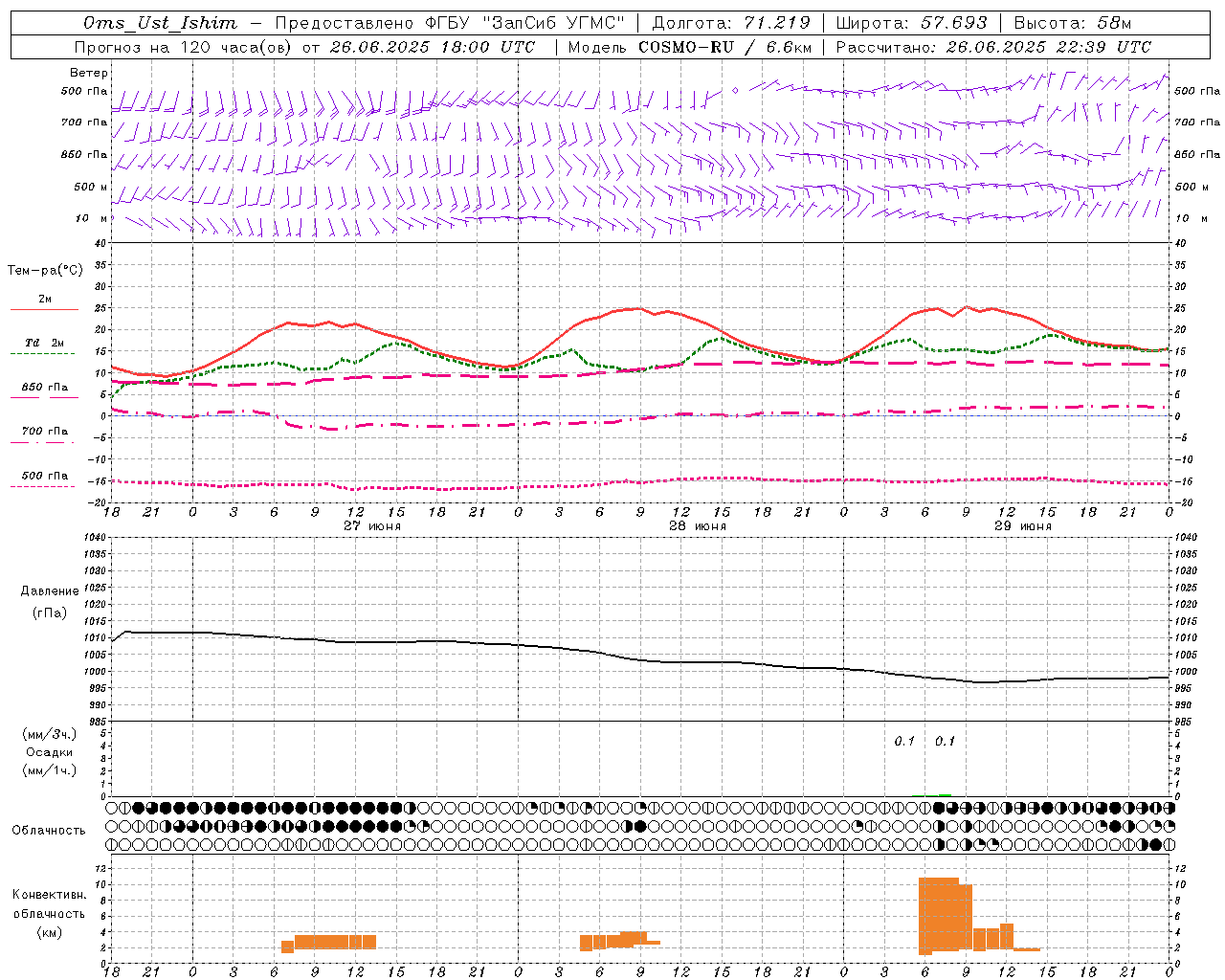Click the Модель COSMO-RU / 6.6км label
Image resolution: width=1225 pixels, height=980 pixels.
[690, 47]
